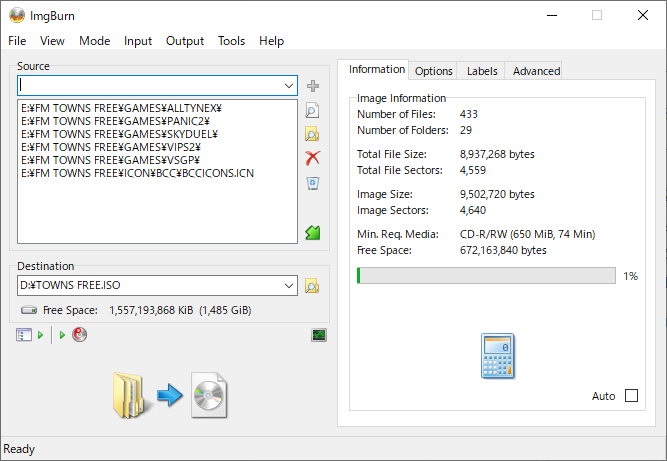Minimize the ImgBurn window
Screen dimensions: 667x461
point(552,16)
